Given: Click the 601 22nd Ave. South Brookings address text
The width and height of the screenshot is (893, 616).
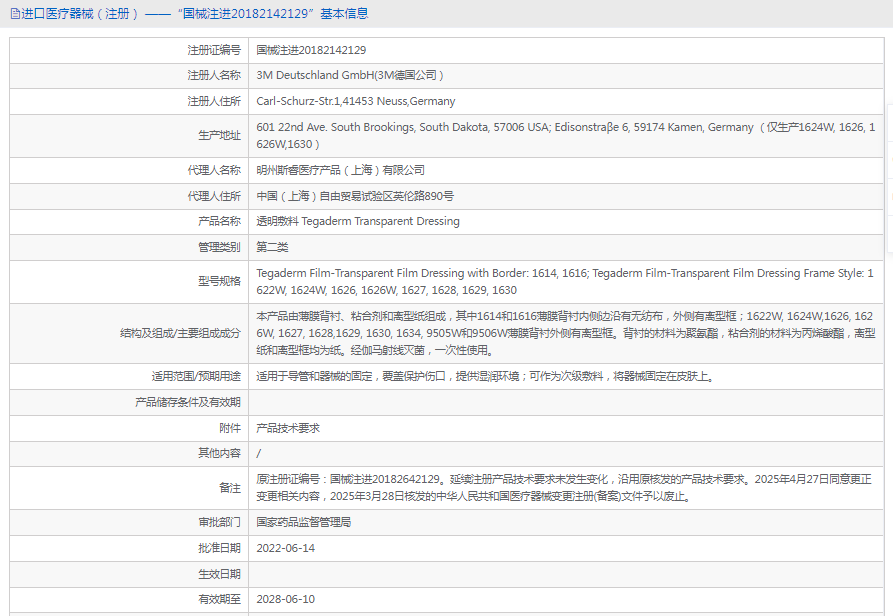Looking at the screenshot, I should click(566, 135).
